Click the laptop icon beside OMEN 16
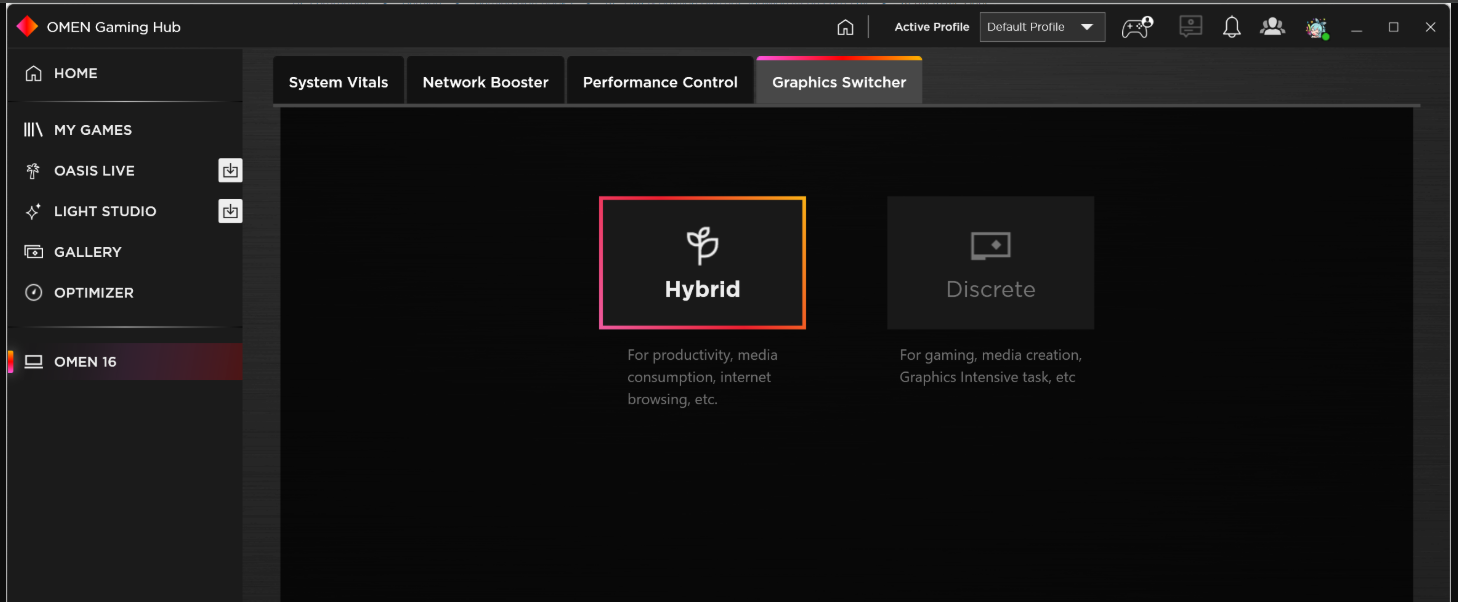Image resolution: width=1458 pixels, height=602 pixels. coord(34,362)
